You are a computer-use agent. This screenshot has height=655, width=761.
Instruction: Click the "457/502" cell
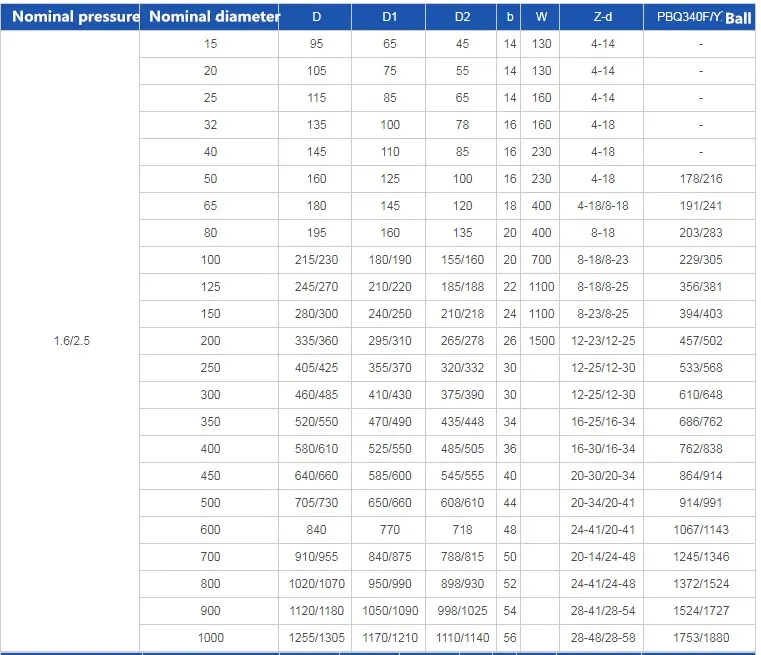pos(700,341)
